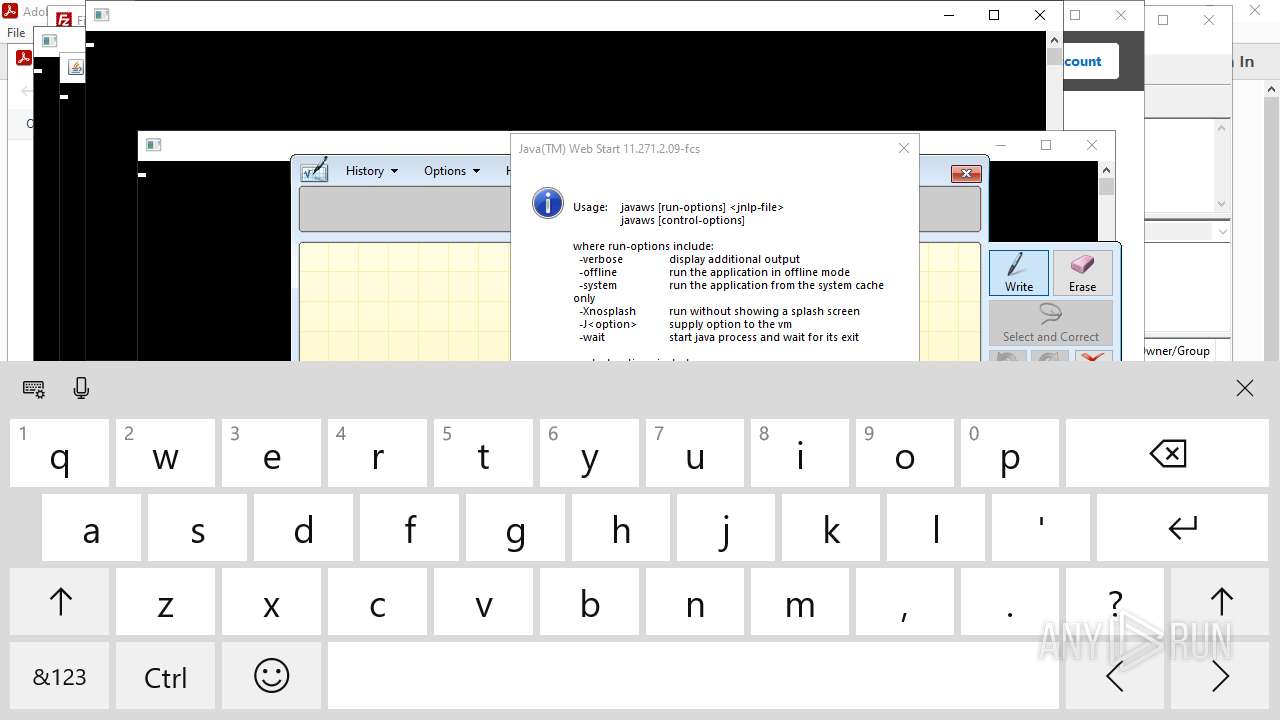The height and width of the screenshot is (720, 1280).
Task: Close the Math Input Panel with its red button
Action: [965, 174]
